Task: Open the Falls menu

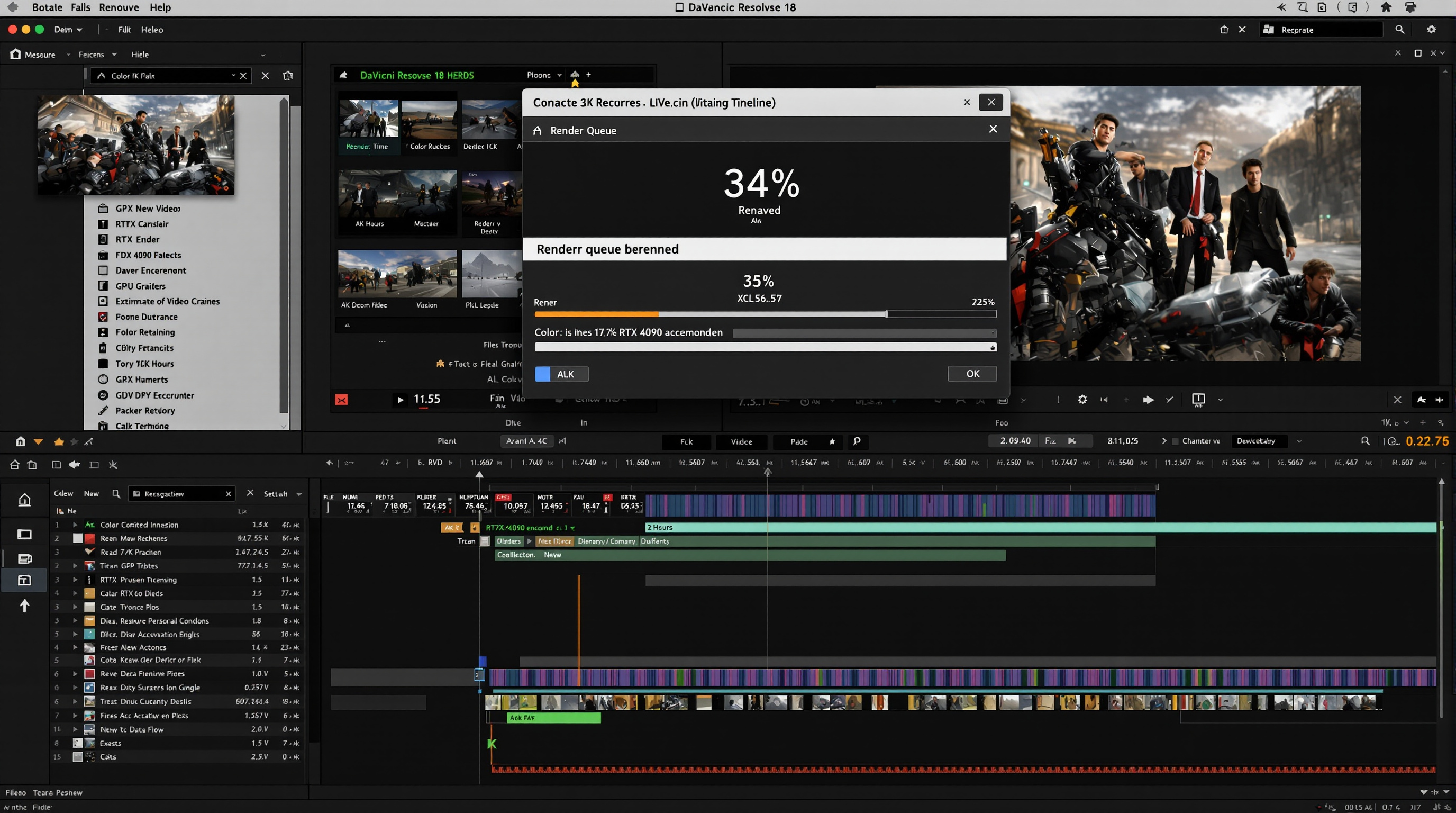Action: [80, 7]
